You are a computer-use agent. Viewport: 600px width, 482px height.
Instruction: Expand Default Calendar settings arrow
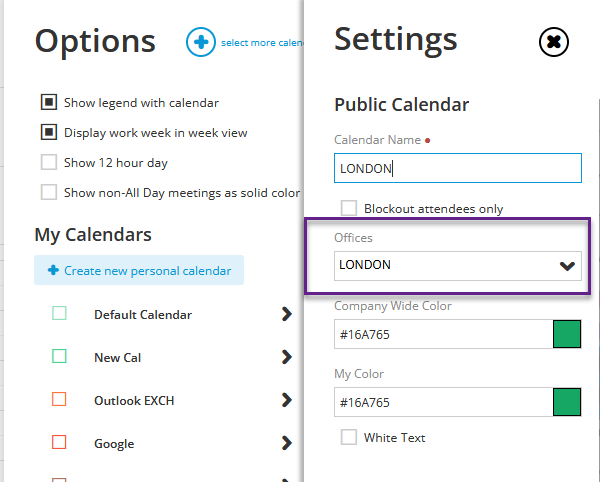pos(287,314)
